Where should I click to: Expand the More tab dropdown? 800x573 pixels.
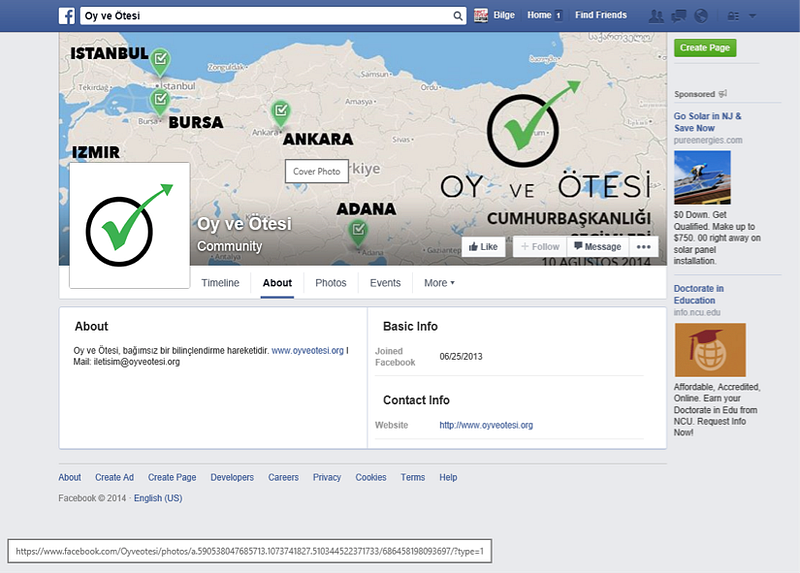pos(439,283)
